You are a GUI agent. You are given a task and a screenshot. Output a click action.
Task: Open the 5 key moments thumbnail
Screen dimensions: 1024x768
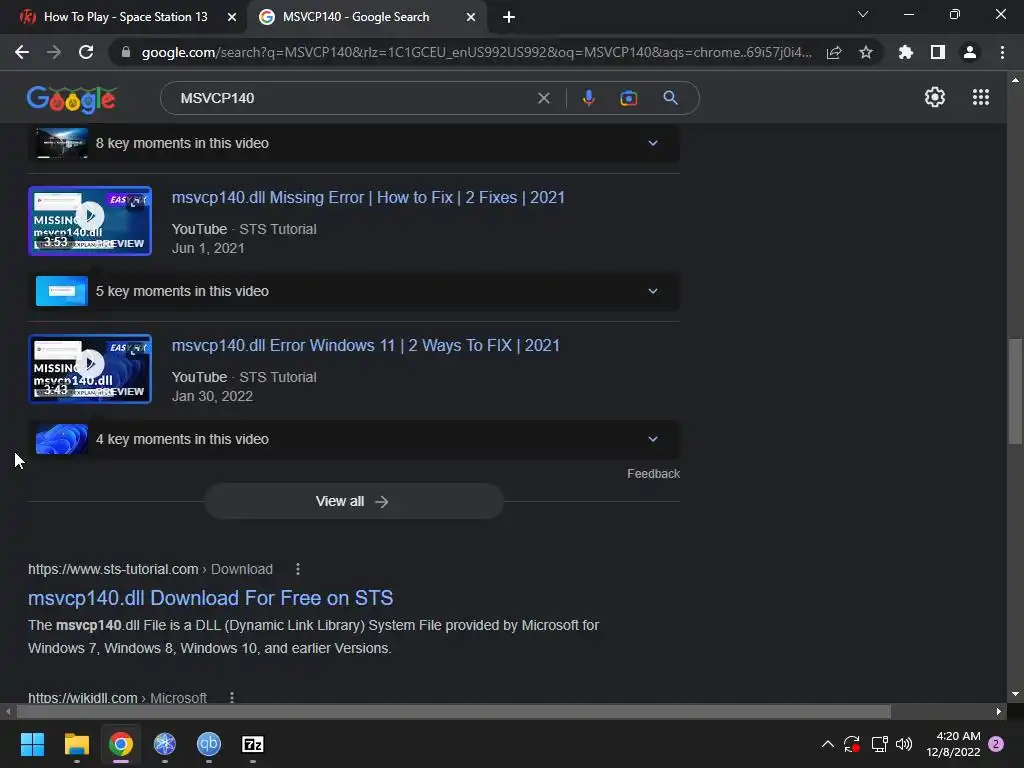pyautogui.click(x=61, y=291)
